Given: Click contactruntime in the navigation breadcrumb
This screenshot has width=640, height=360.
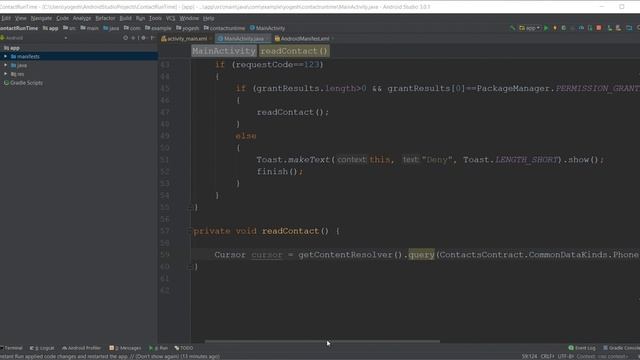Looking at the screenshot, I should 224,28.
